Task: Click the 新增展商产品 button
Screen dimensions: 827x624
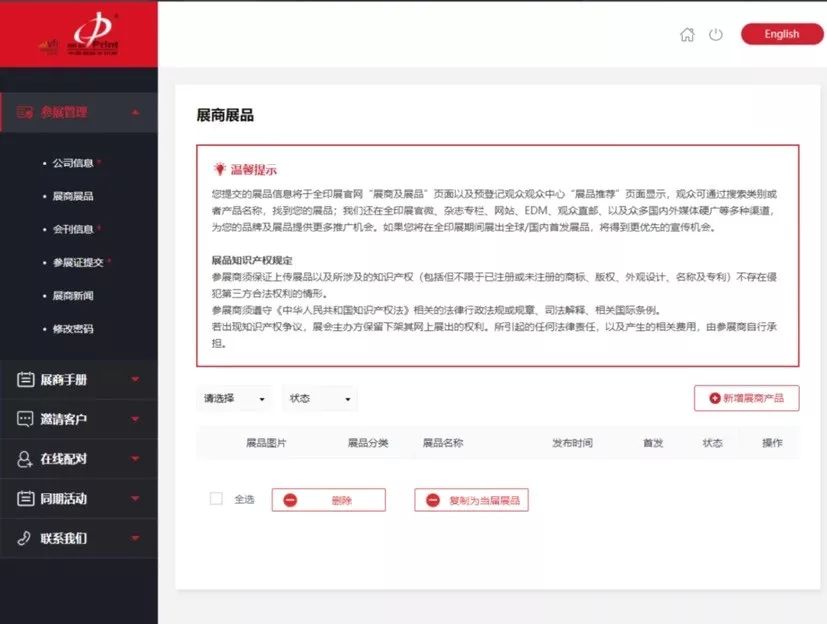Action: coord(746,398)
